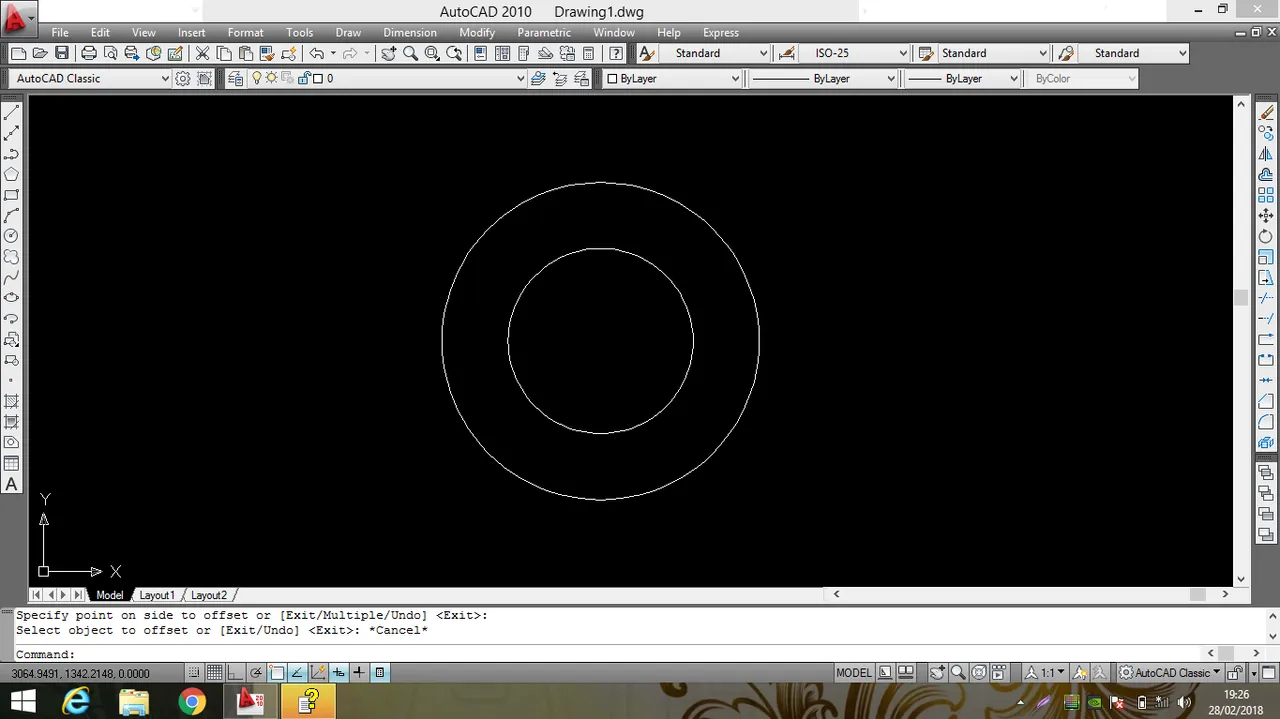Viewport: 1280px width, 719px height.
Task: Toggle Polar Tracking in status bar
Action: click(x=256, y=673)
